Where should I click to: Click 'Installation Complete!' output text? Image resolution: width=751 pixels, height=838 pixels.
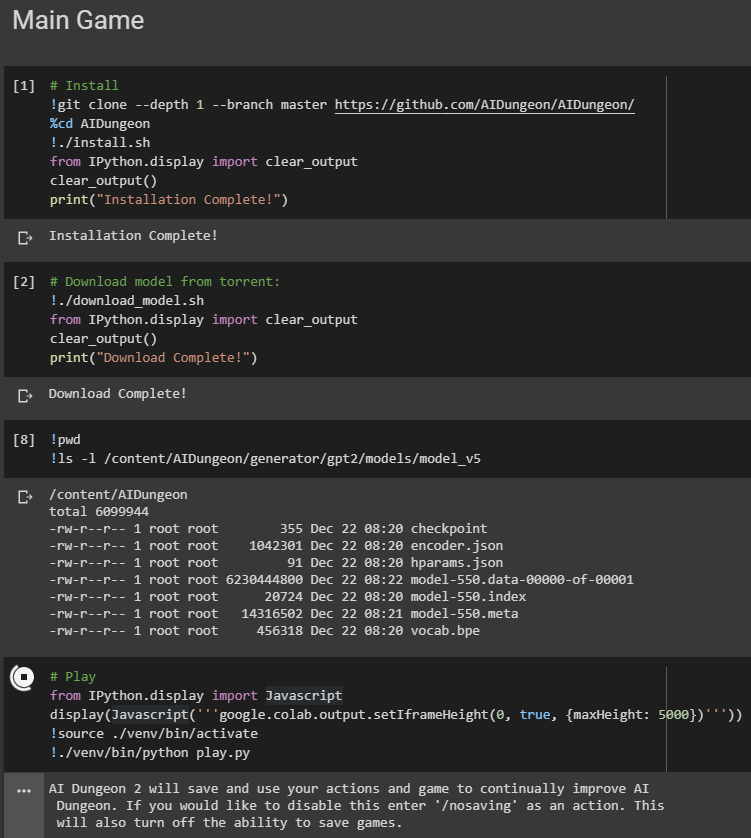point(133,236)
